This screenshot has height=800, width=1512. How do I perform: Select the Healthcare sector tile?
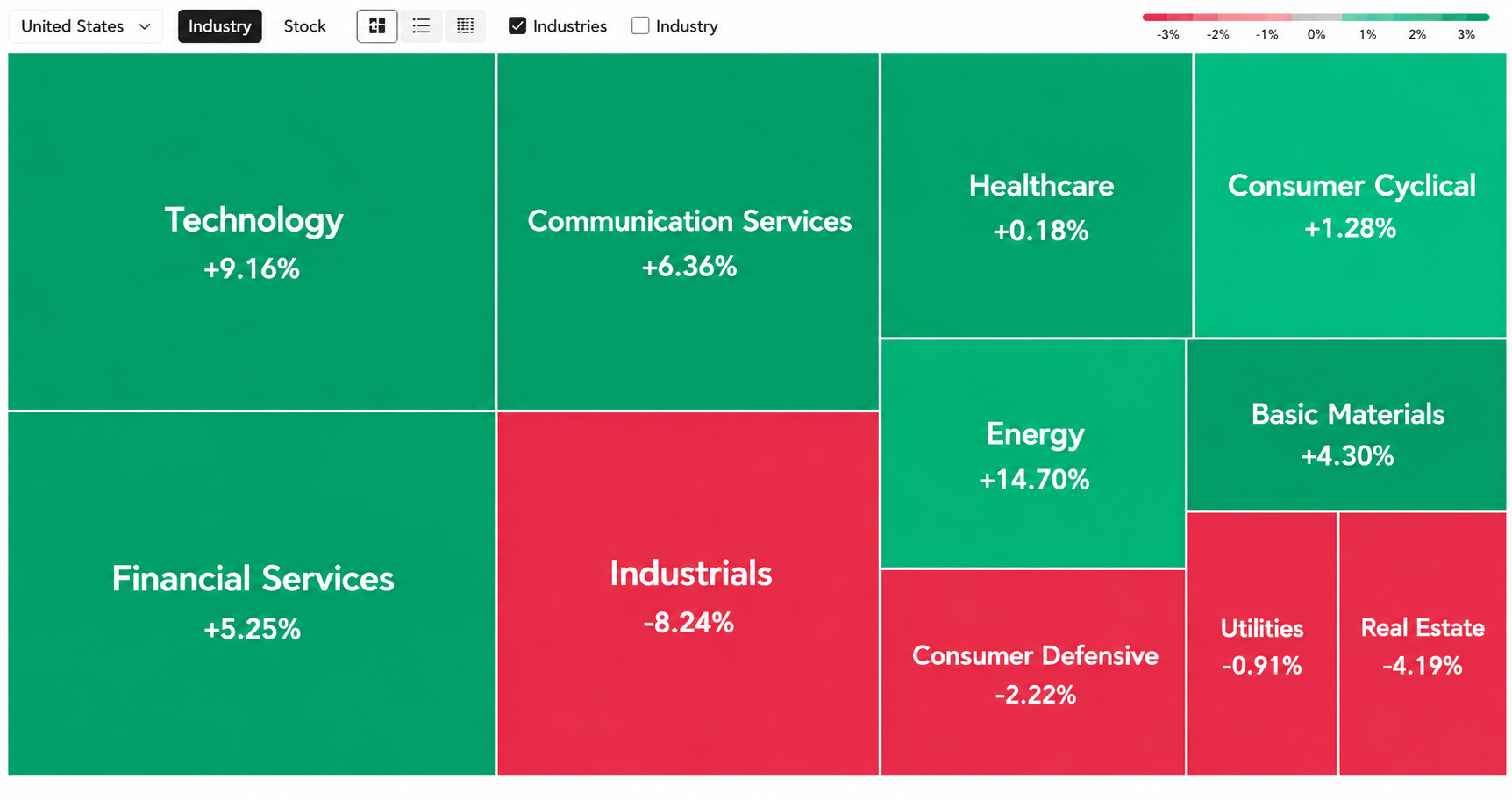click(1037, 195)
